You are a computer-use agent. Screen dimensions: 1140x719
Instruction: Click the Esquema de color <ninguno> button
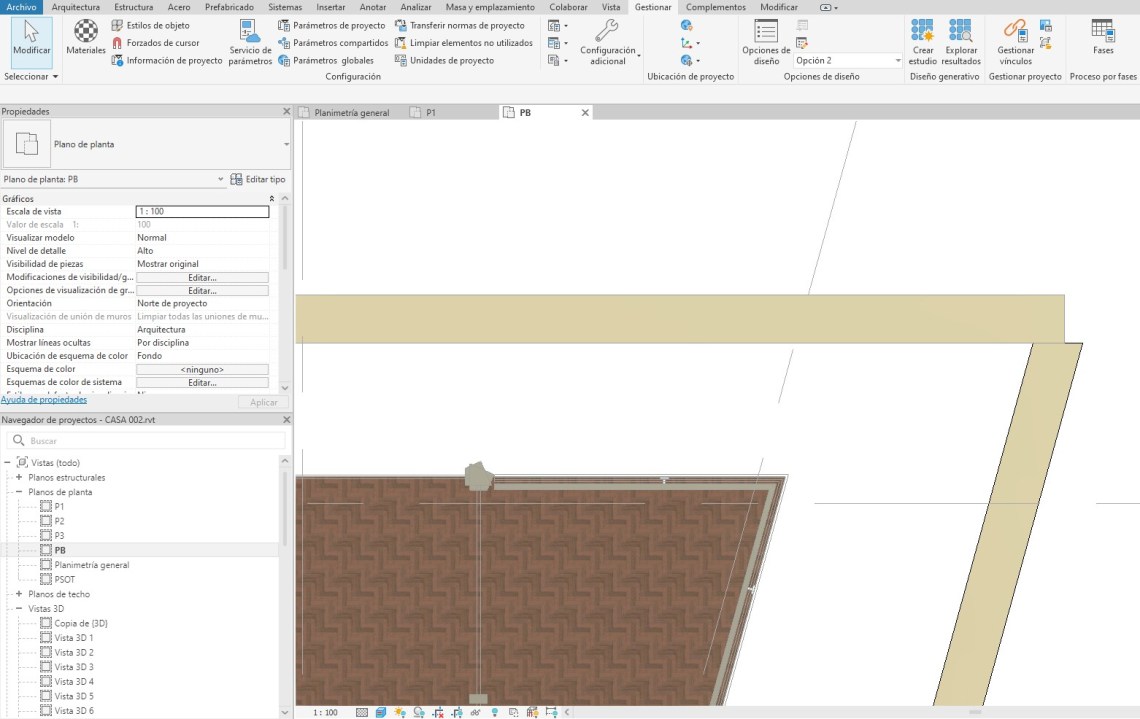pos(202,369)
